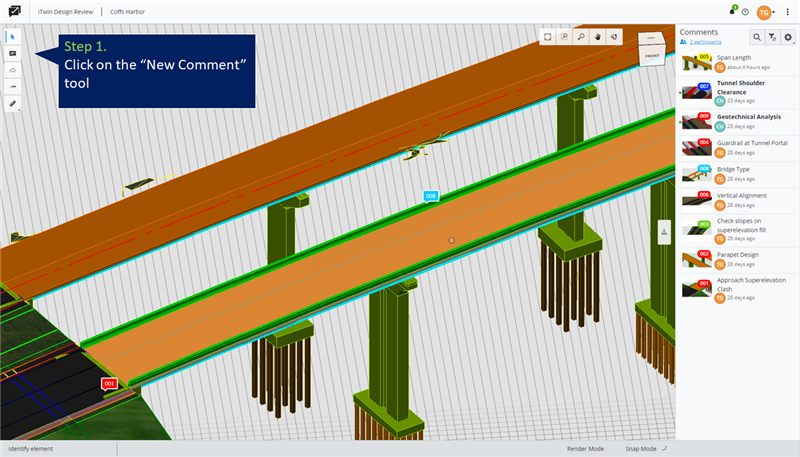Choose the Measure ruler tool

(x=13, y=104)
